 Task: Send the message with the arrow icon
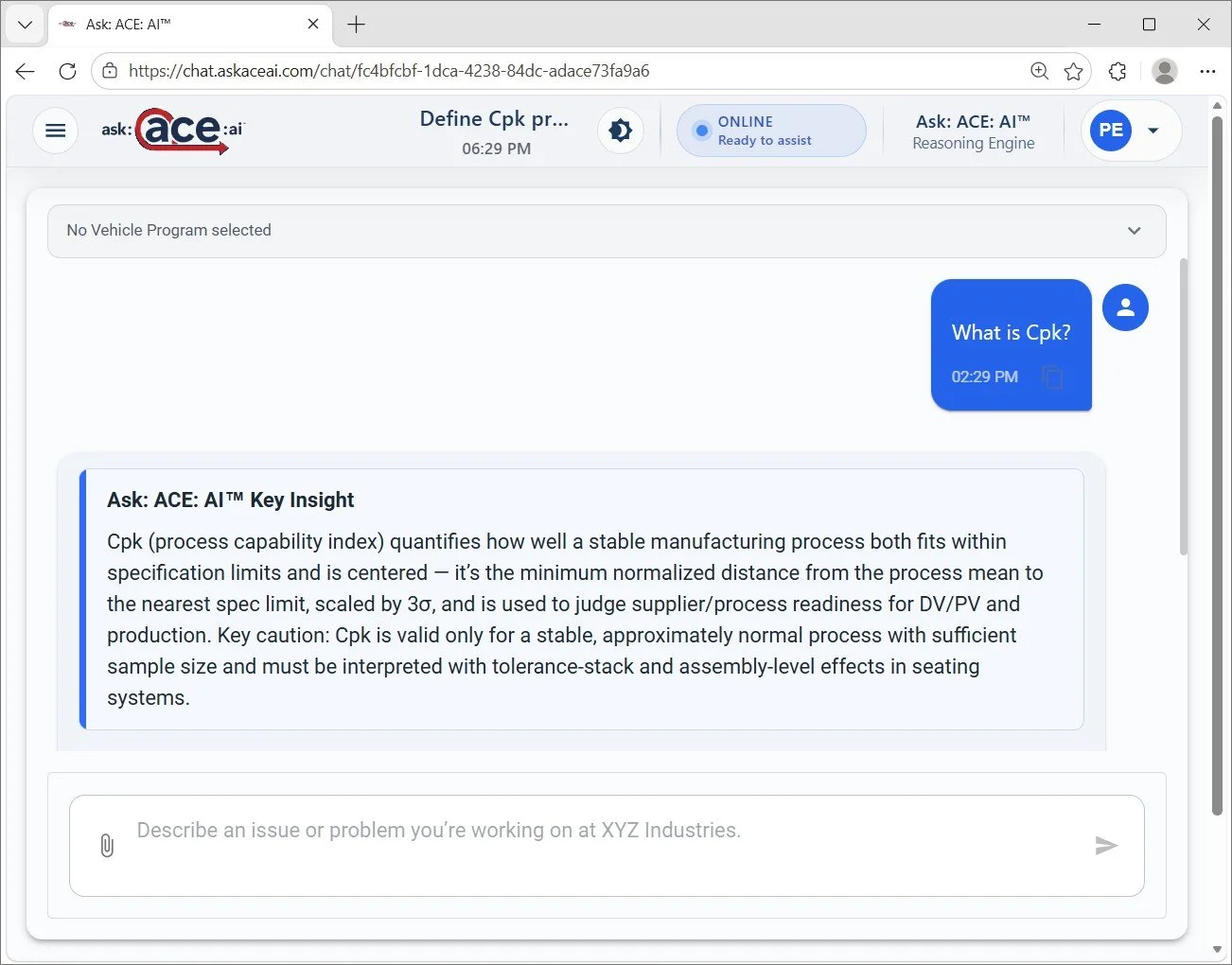click(x=1106, y=845)
